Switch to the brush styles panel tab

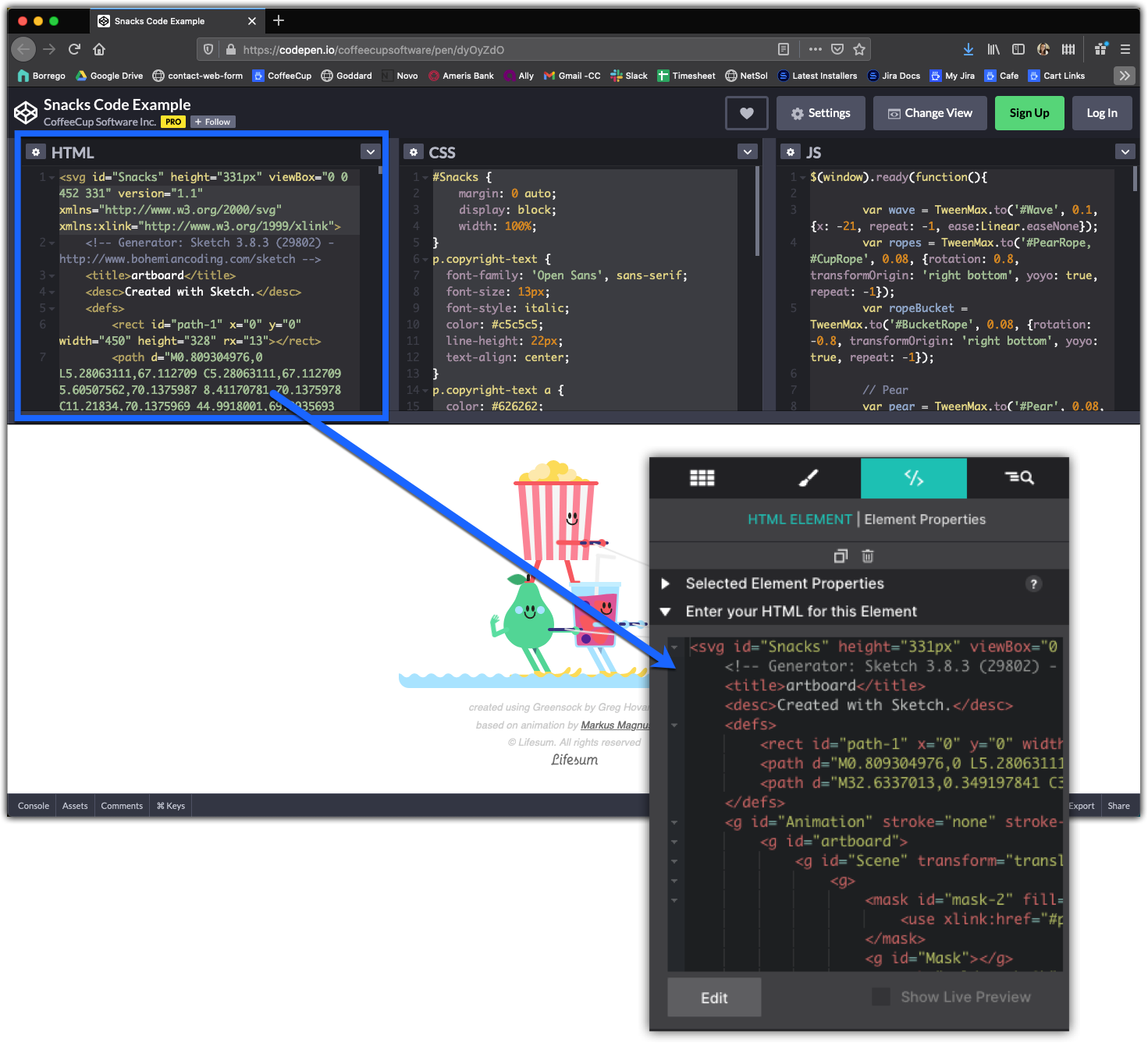[808, 477]
